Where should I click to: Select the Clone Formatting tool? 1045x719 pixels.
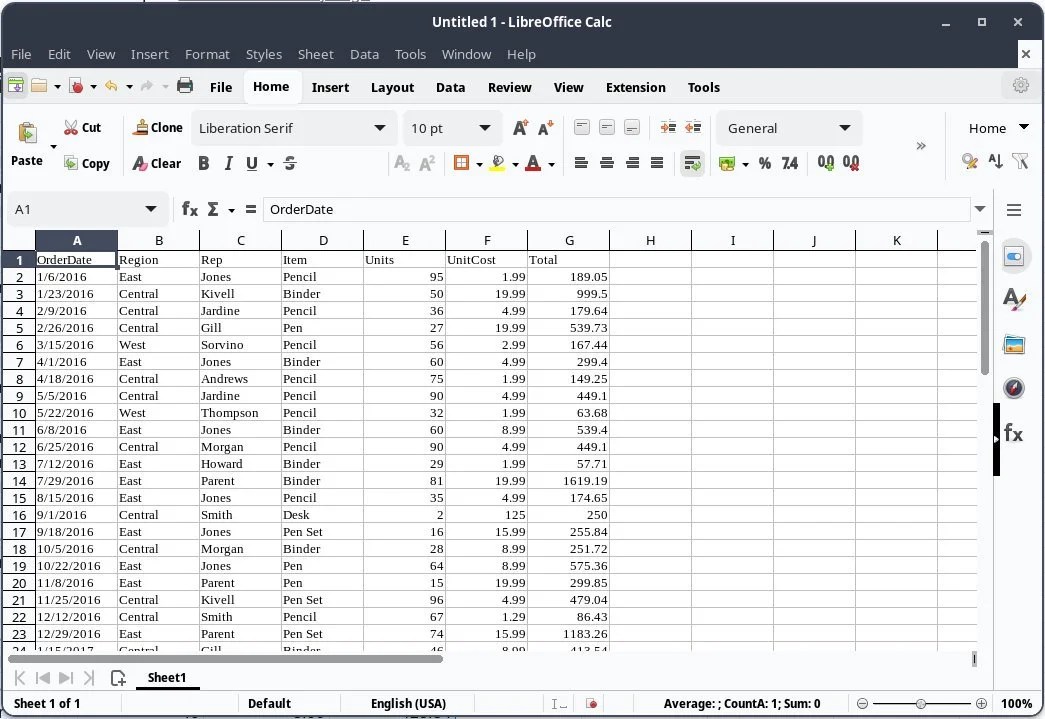point(157,127)
